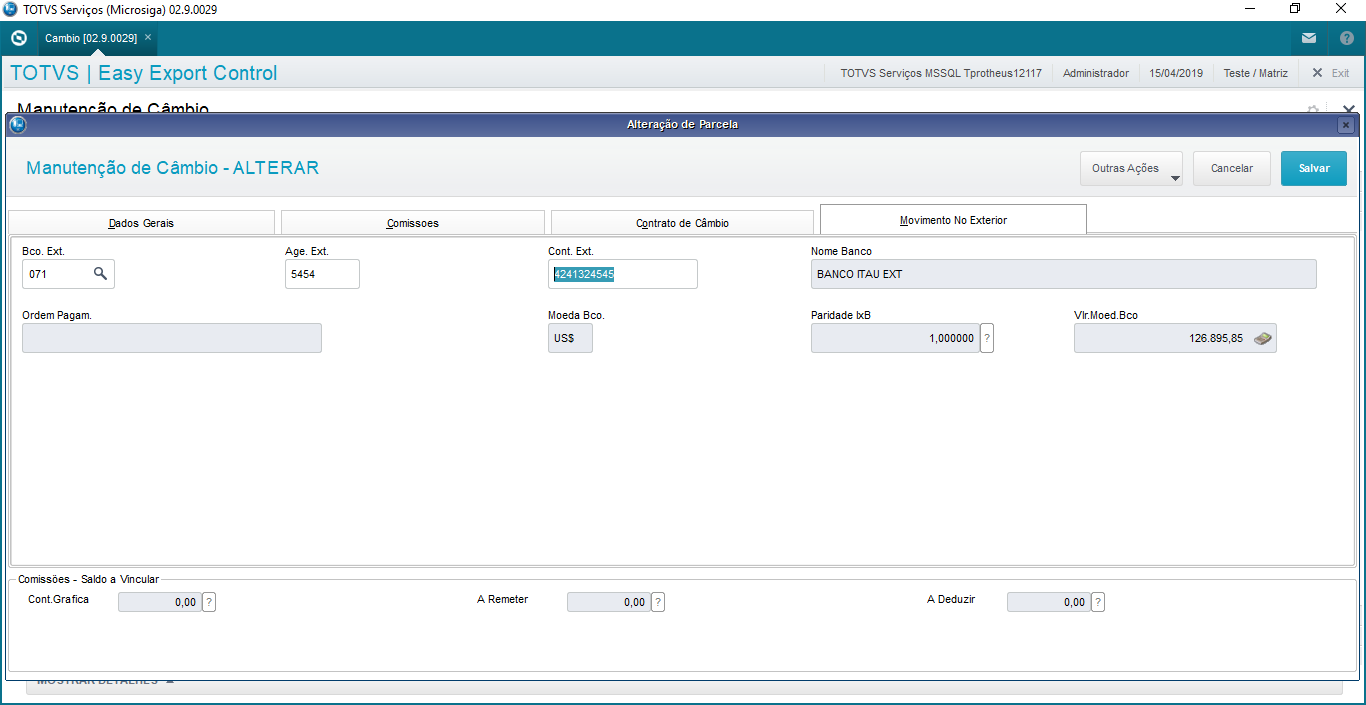This screenshot has width=1366, height=705.
Task: Click the Nome Banco field
Action: pos(1064,274)
